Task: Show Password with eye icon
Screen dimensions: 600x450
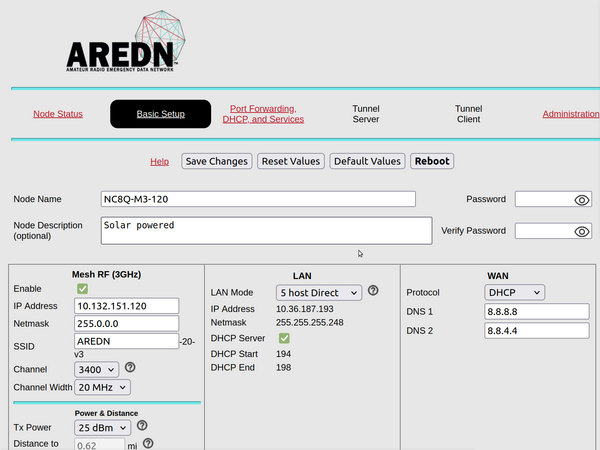Action: [582, 200]
